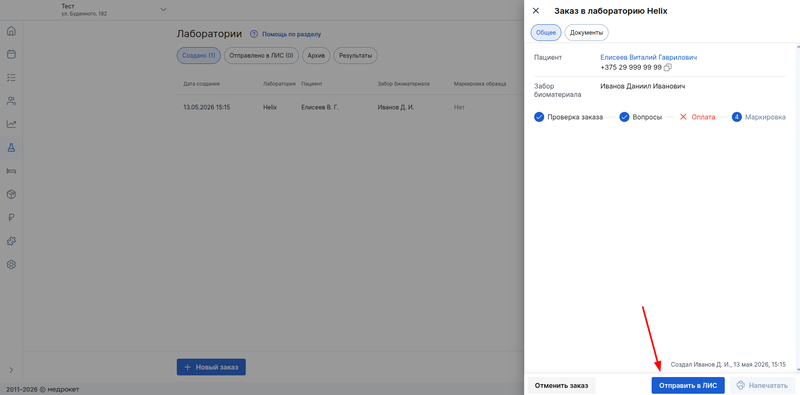Open the analytics chart icon in sidebar
The height and width of the screenshot is (395, 800).
[x=11, y=124]
